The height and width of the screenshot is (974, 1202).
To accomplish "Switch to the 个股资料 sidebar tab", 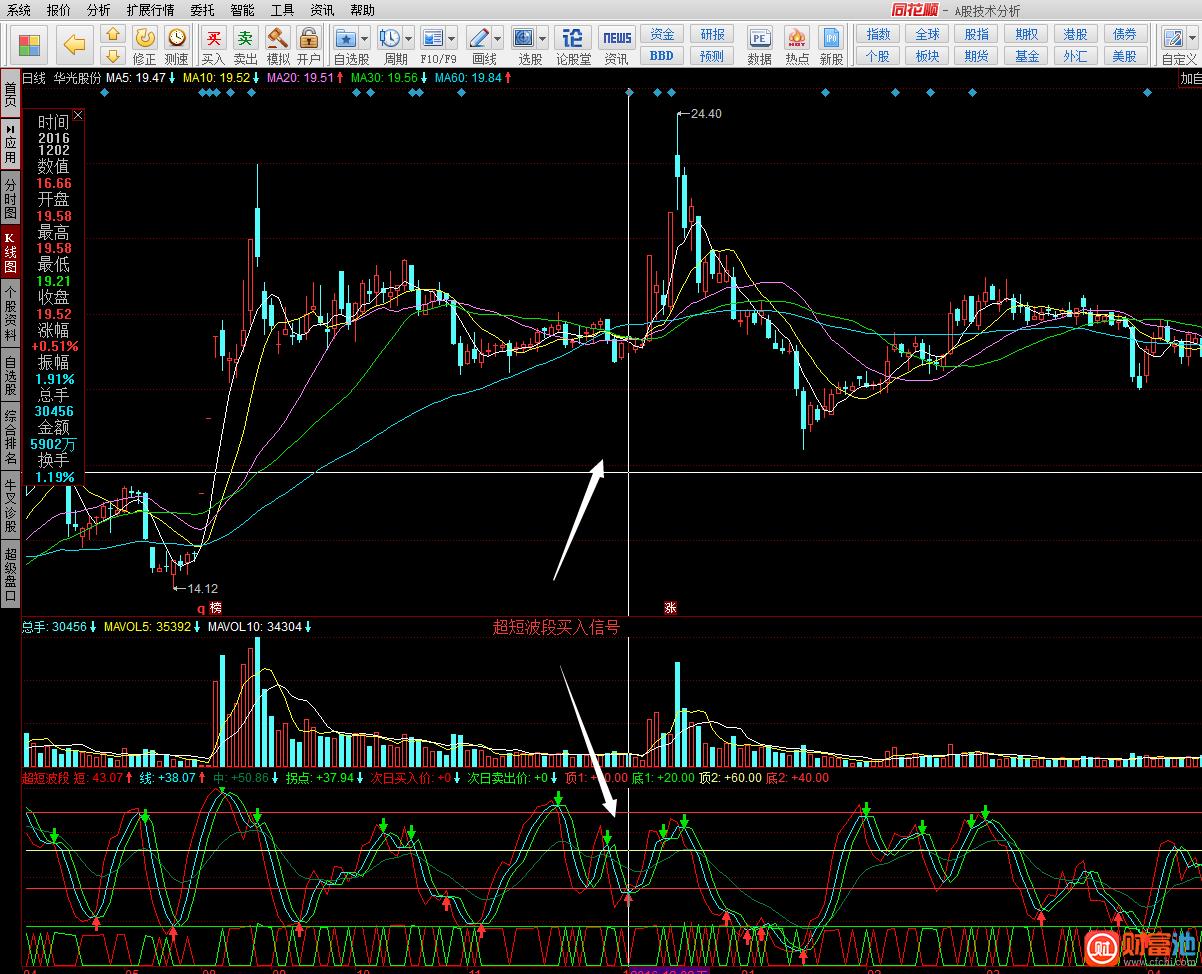I will click(10, 313).
